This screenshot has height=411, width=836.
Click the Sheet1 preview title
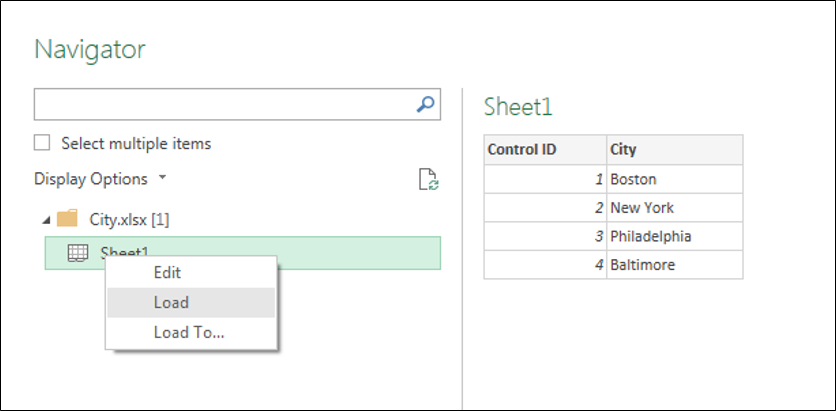(x=518, y=107)
